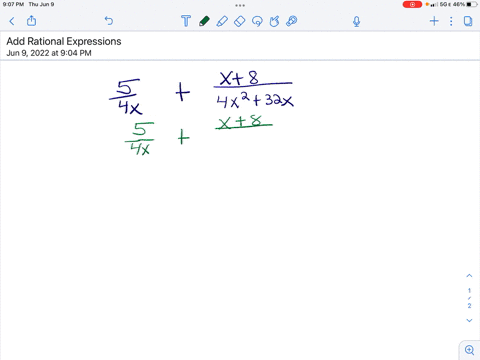Tap the date Jun 9, 2022 at 9:04 PM
Screen dimensions: 480x360
point(49,53)
